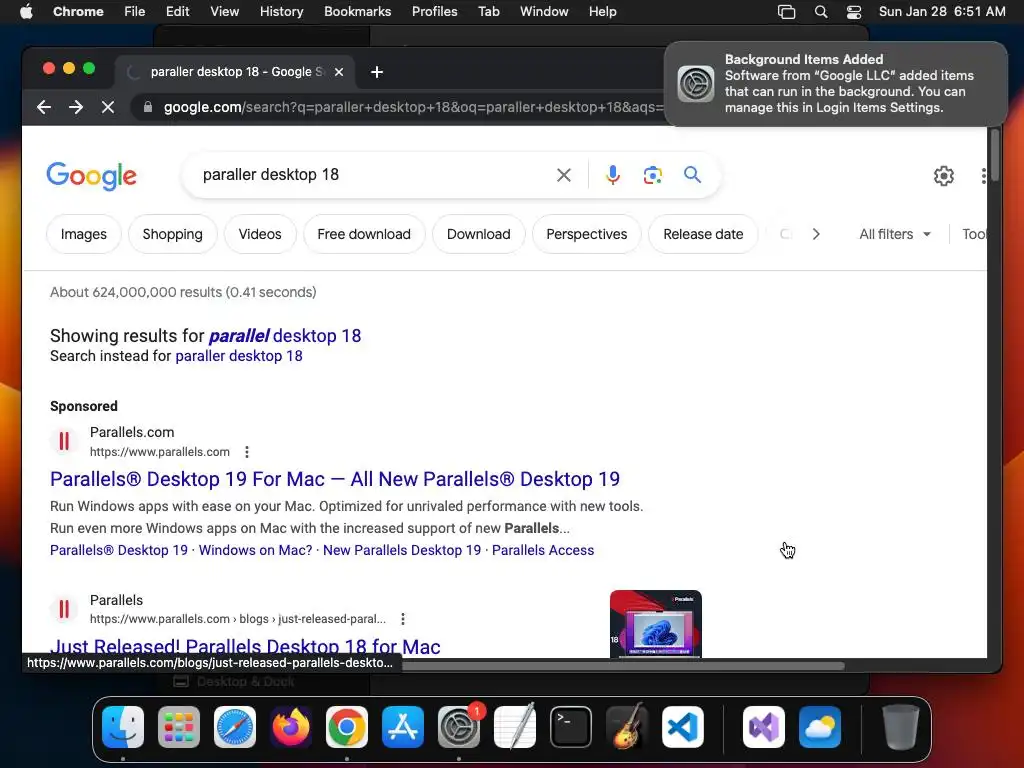Open the Weather app from the Dock
This screenshot has height=768, width=1024.
(820, 727)
